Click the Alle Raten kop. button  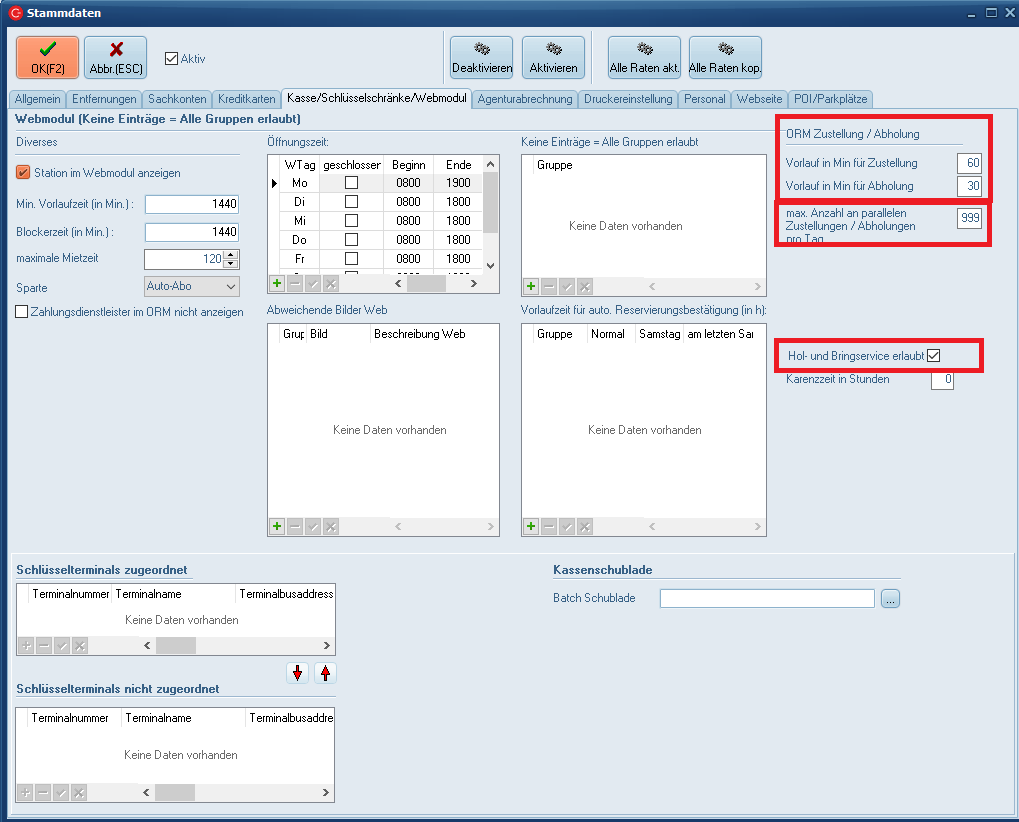click(725, 57)
